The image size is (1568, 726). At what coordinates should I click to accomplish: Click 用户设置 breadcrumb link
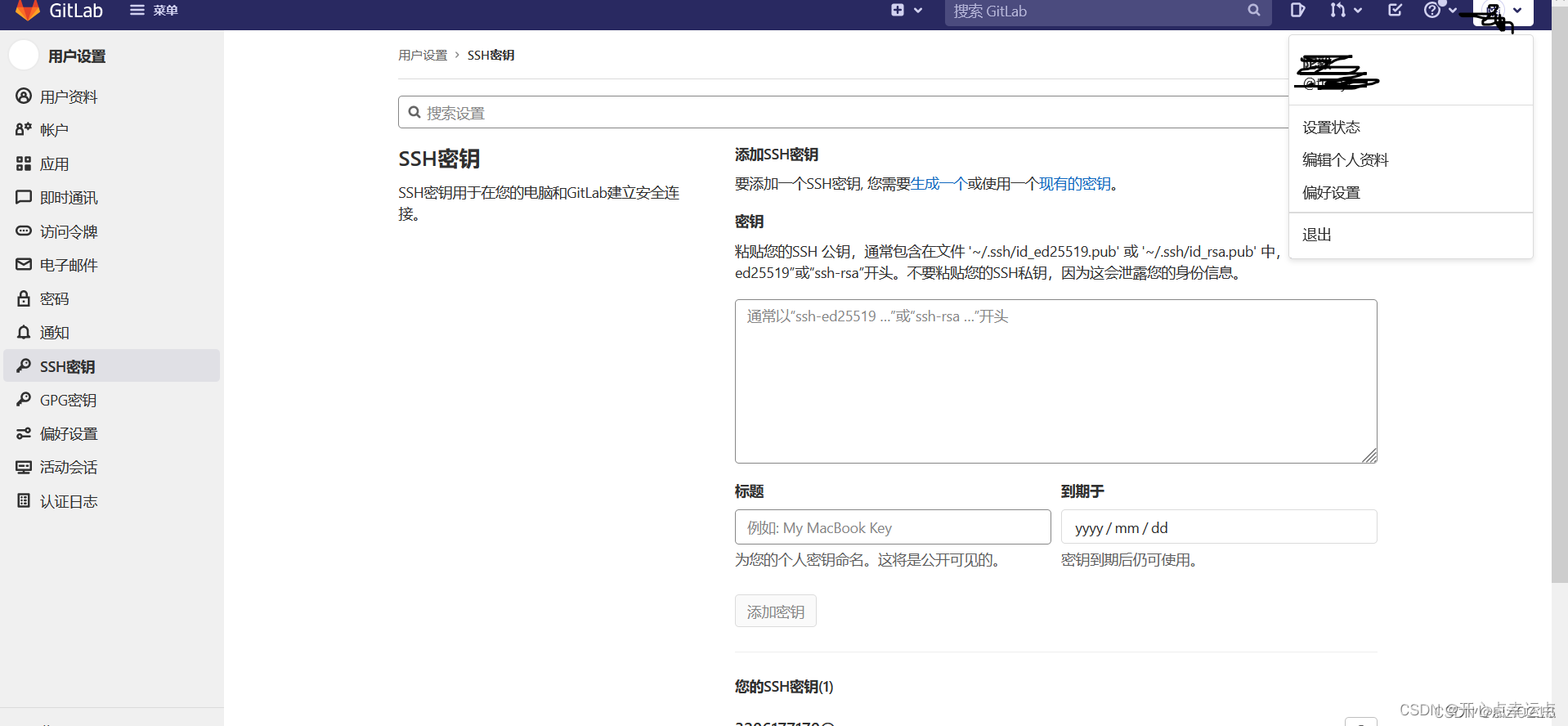pyautogui.click(x=423, y=55)
